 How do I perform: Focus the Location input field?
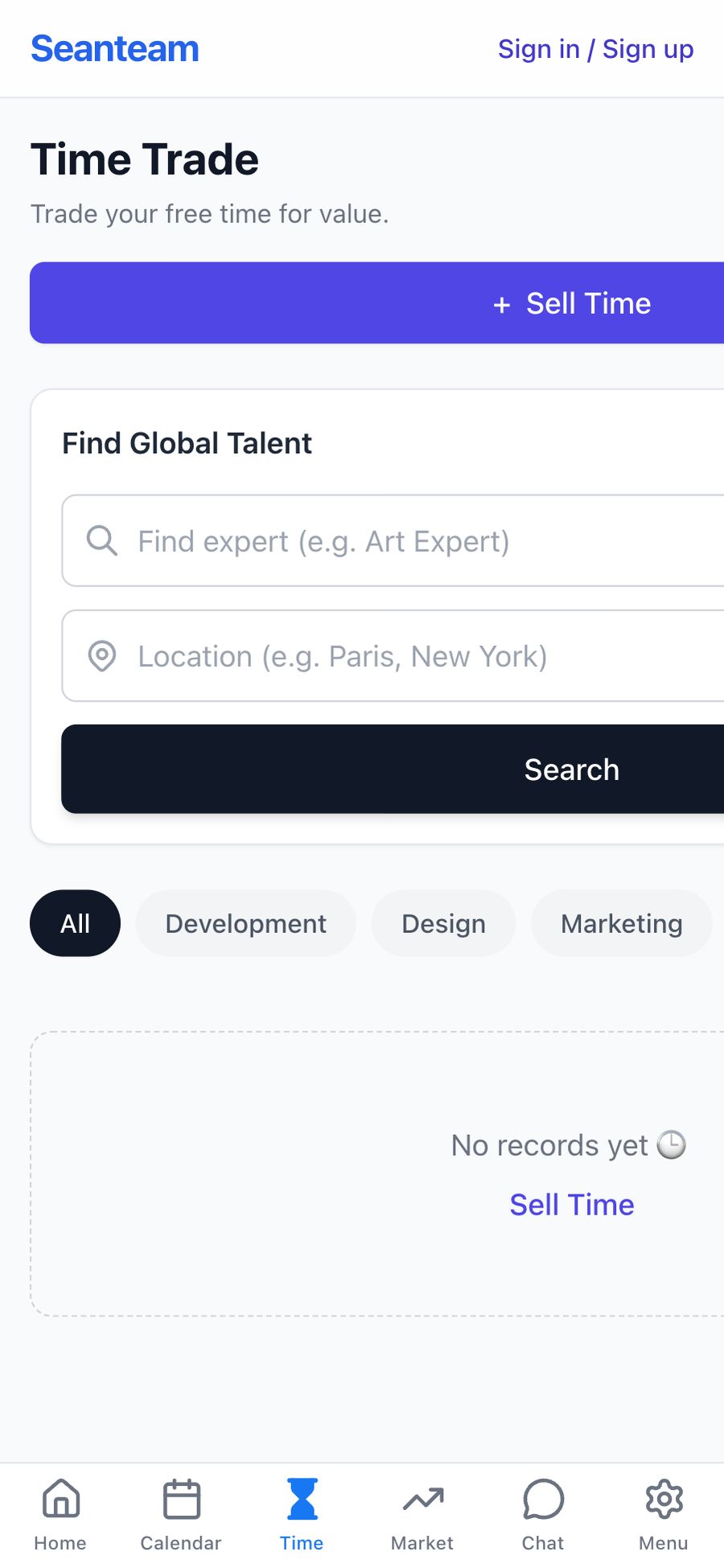(x=393, y=656)
